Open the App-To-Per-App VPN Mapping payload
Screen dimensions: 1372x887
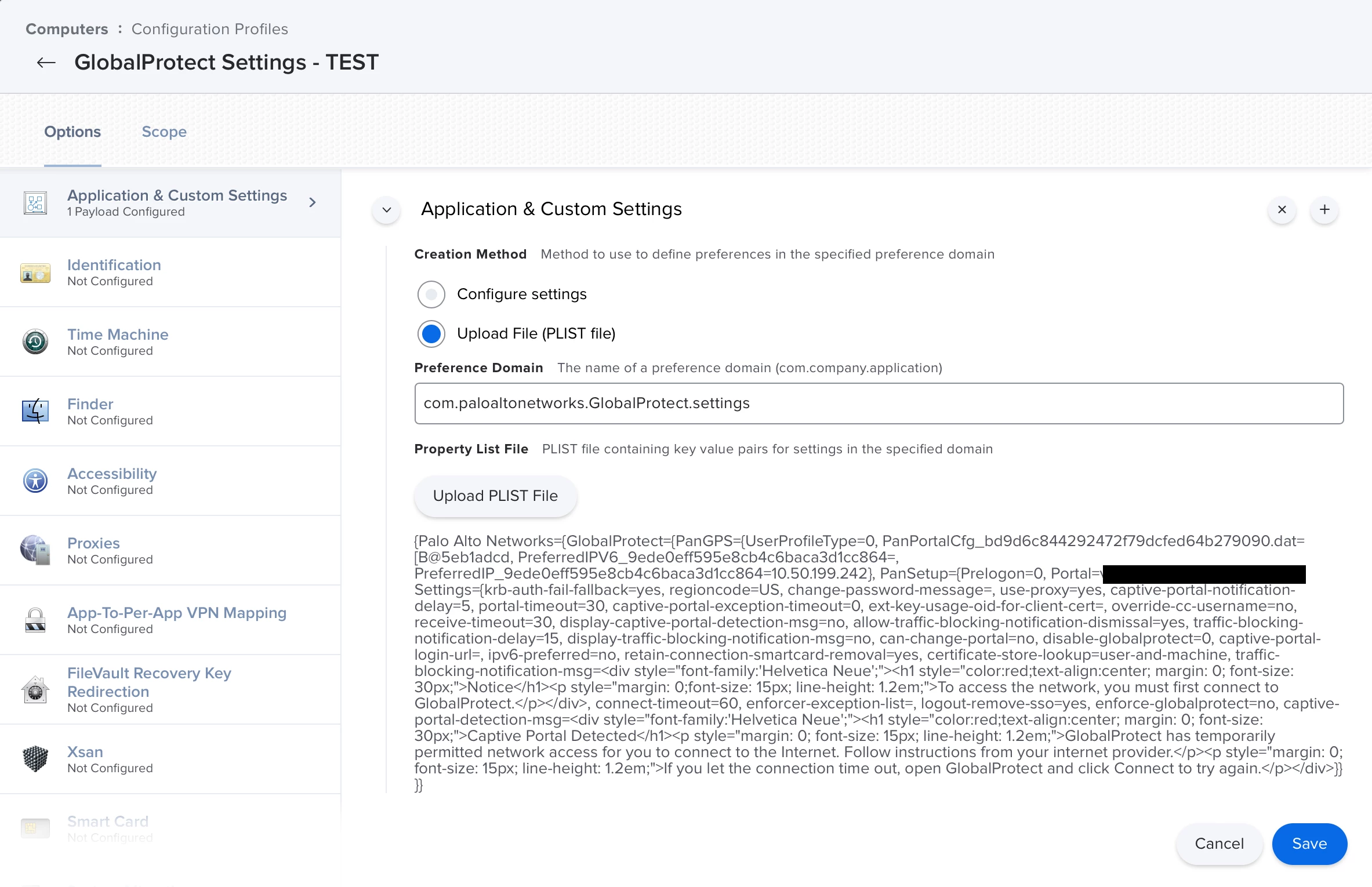170,620
